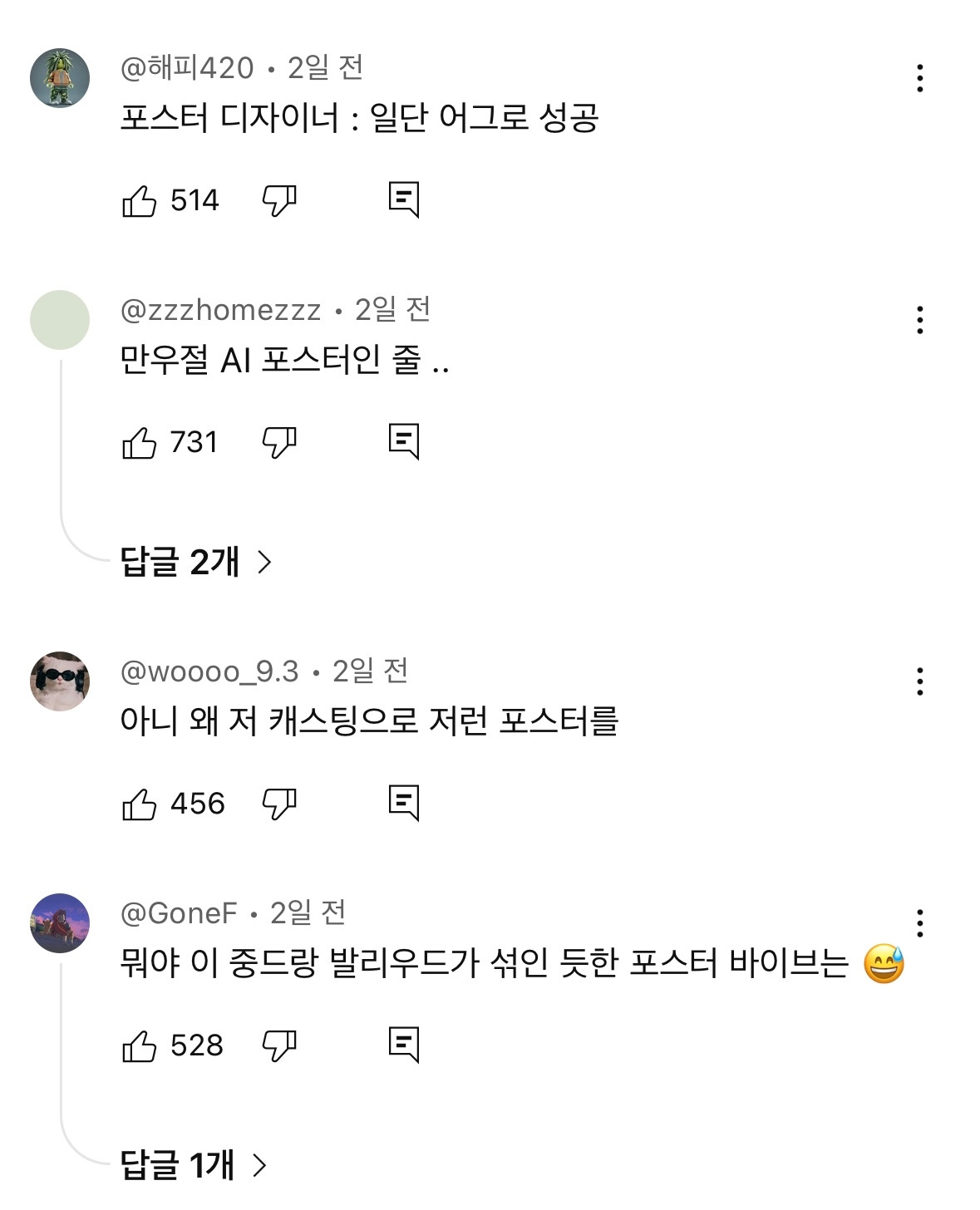Open more options for @woooo_9.3 comment
Screen dimensions: 980x1210
tap(919, 681)
